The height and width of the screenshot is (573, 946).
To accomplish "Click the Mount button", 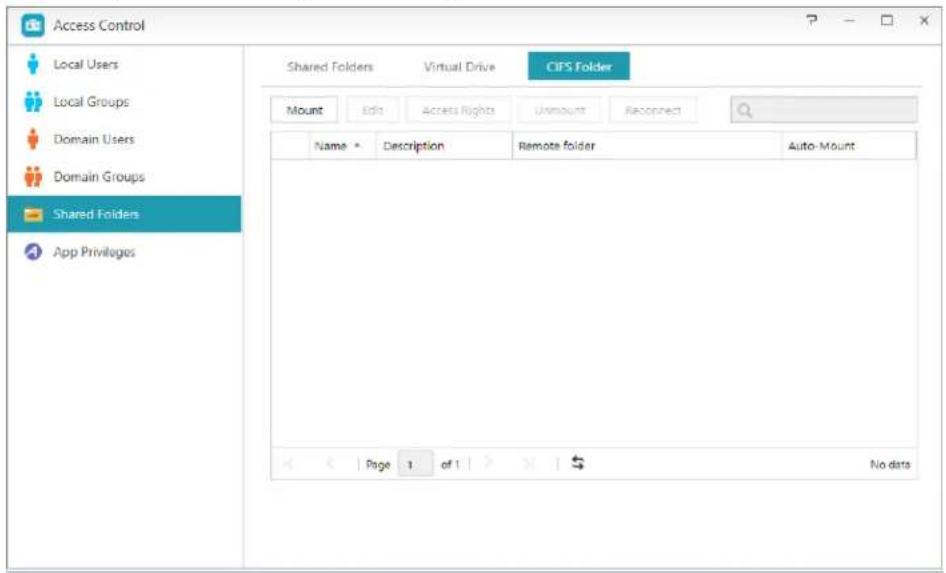I will click(304, 110).
